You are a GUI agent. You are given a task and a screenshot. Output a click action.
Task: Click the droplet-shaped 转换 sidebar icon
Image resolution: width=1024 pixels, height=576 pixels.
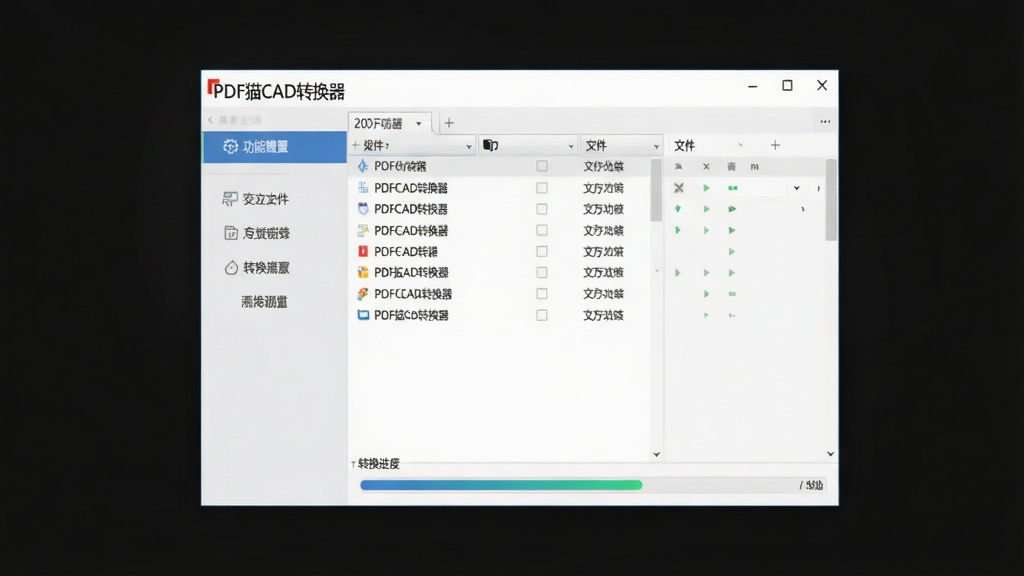(231, 268)
